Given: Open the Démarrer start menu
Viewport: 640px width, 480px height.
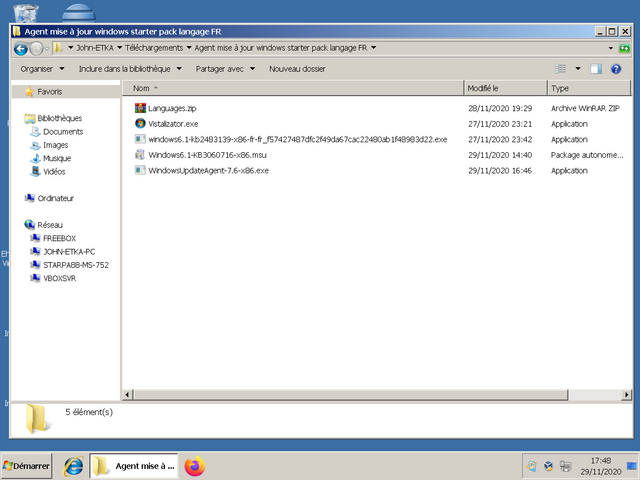Looking at the screenshot, I should 27,466.
